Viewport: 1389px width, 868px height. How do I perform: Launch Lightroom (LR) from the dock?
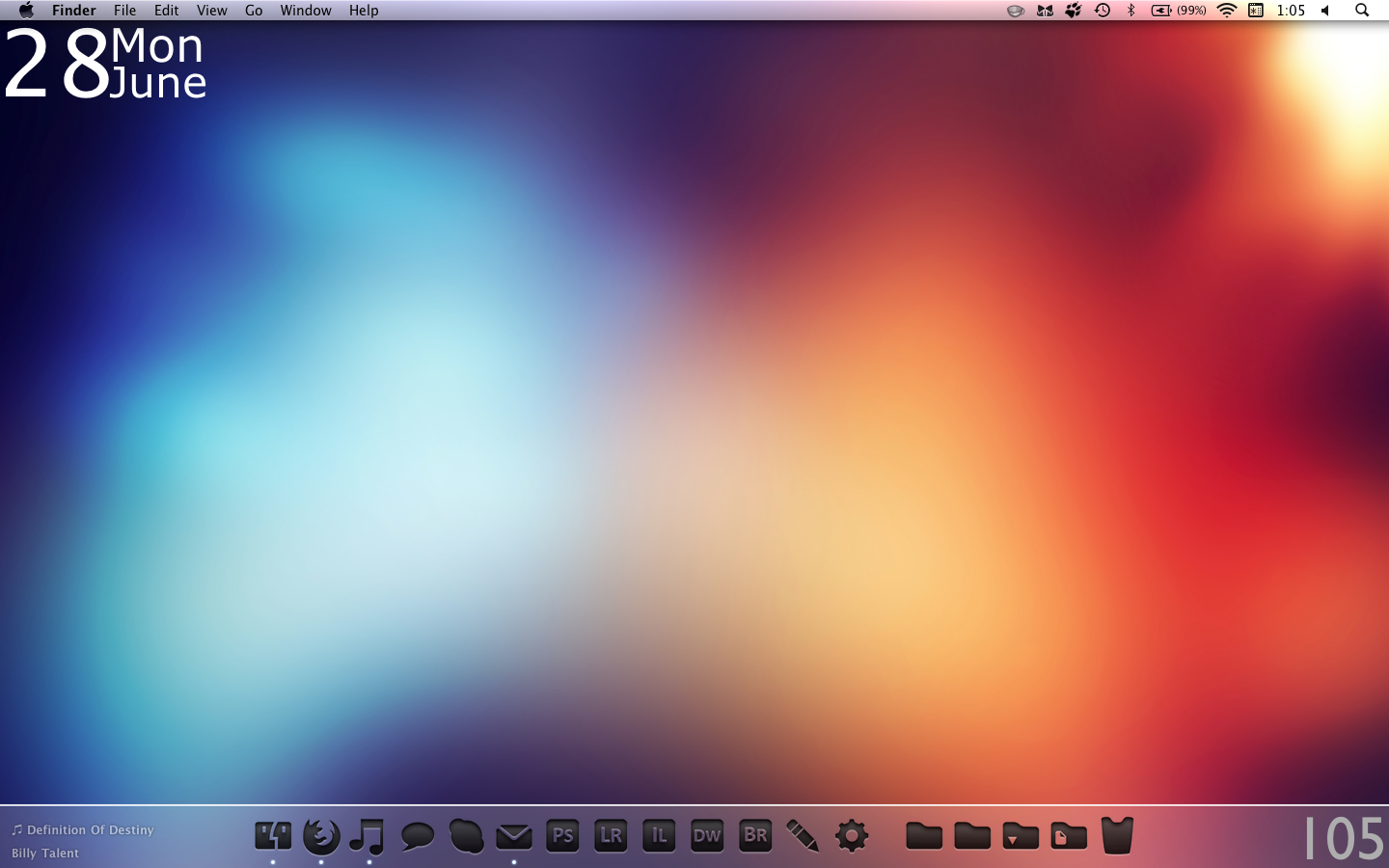(x=611, y=835)
